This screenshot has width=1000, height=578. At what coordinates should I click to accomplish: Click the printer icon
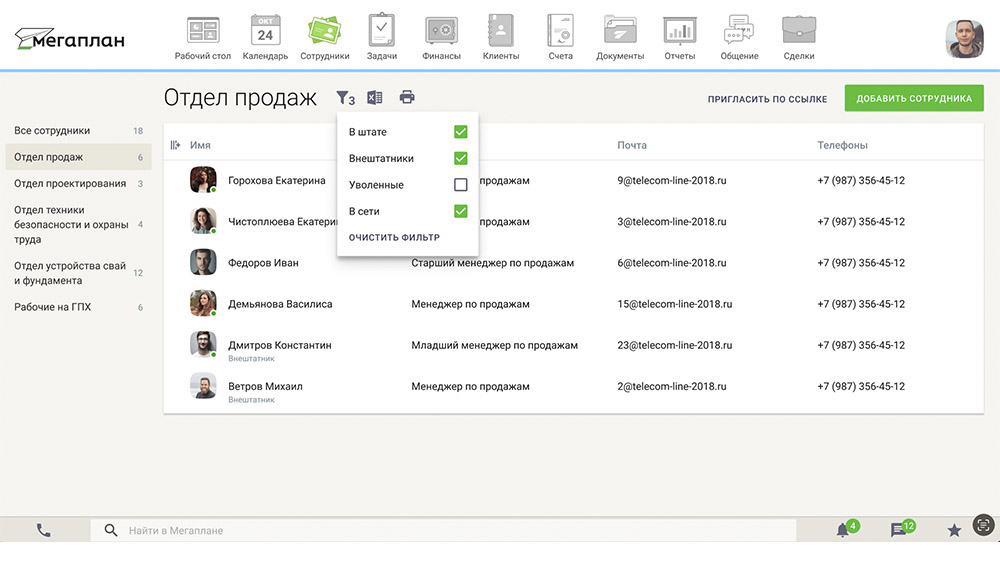click(407, 97)
